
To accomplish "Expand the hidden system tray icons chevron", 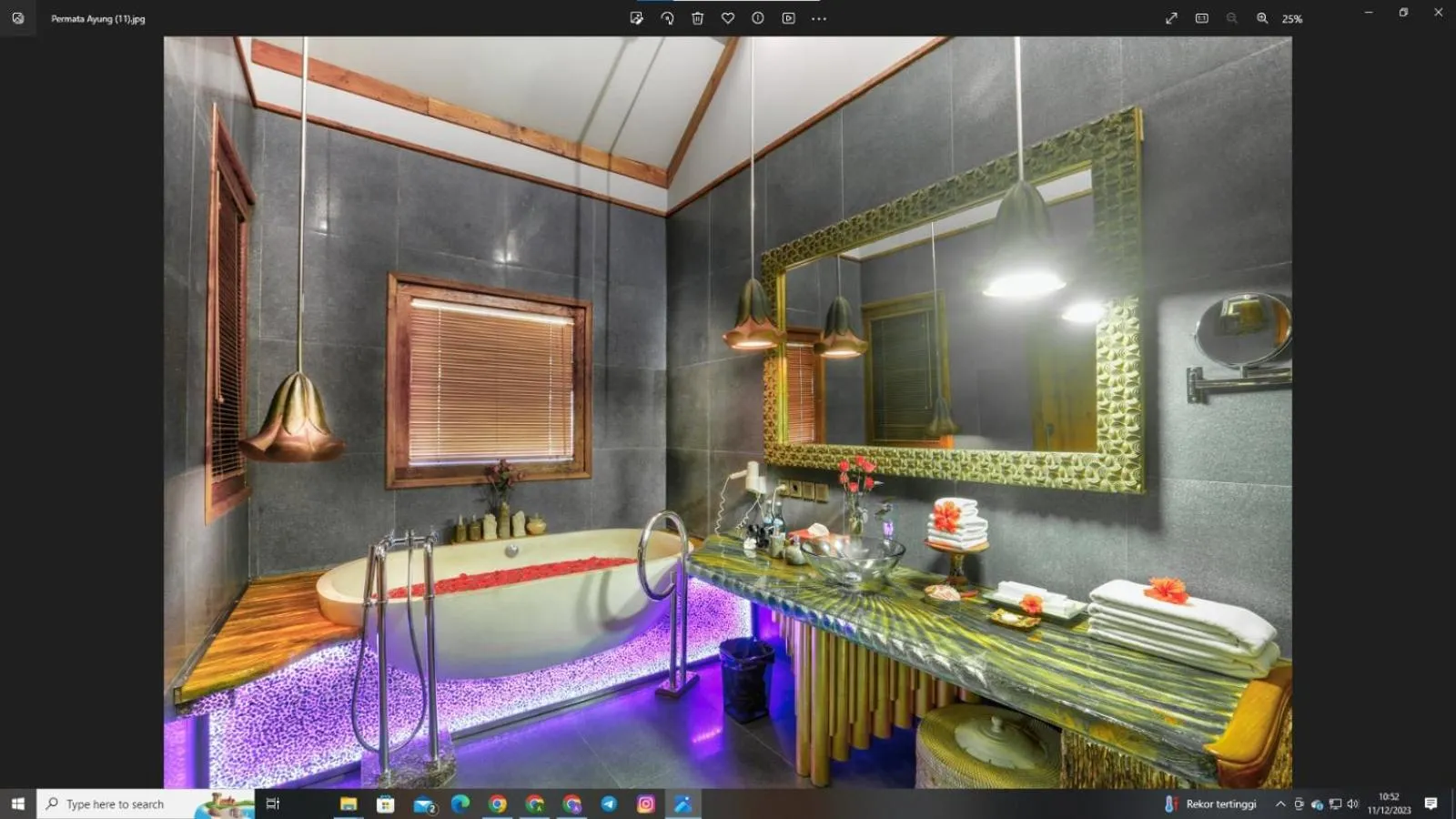I will pos(1280,804).
